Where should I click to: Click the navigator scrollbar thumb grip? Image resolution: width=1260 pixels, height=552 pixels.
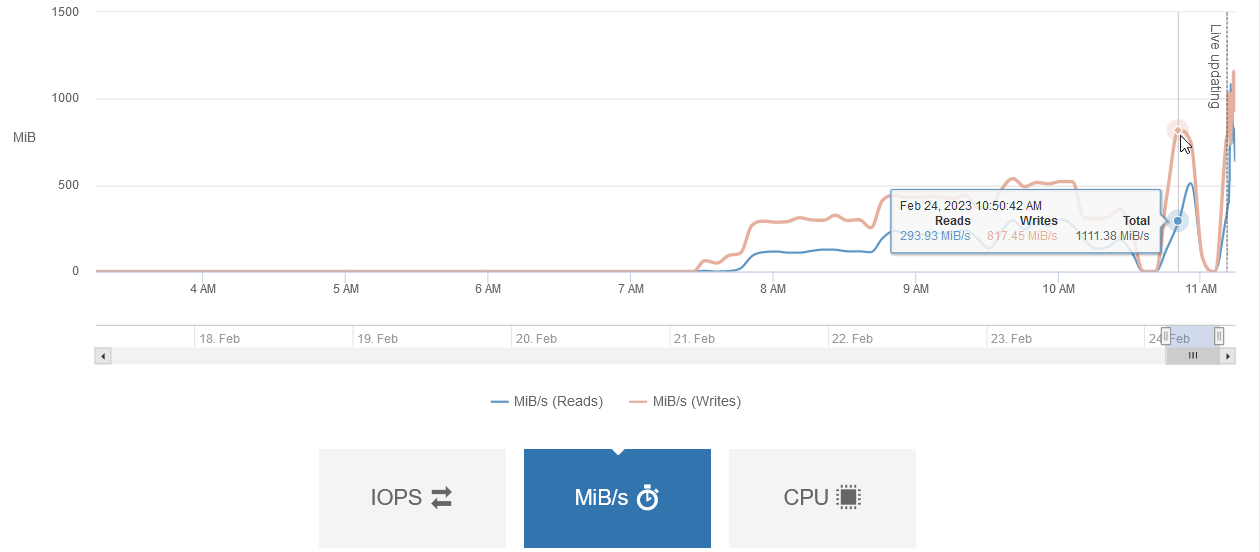click(1193, 356)
